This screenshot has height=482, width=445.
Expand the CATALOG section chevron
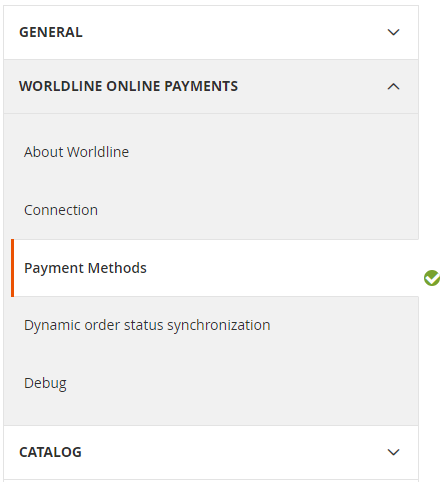pos(394,452)
